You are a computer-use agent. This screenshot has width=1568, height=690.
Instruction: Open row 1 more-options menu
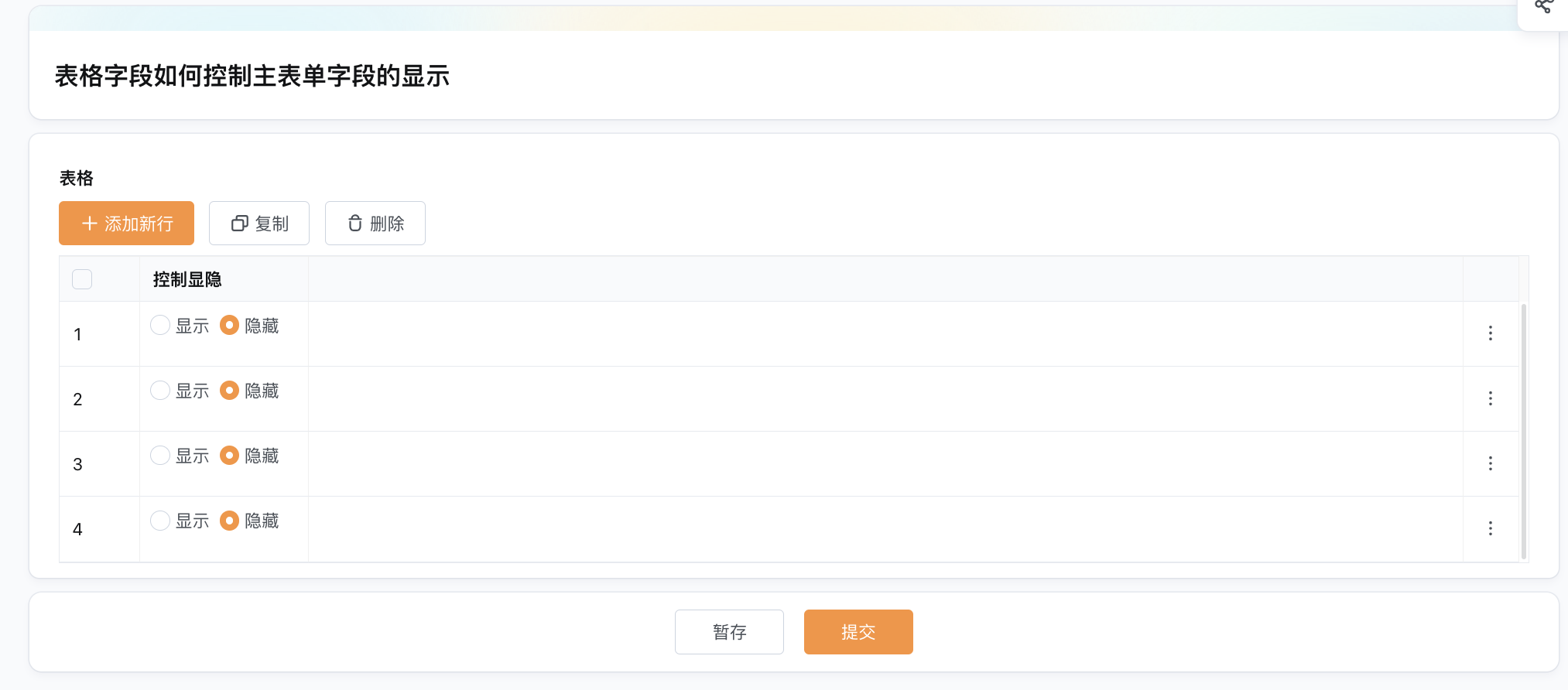click(x=1491, y=333)
